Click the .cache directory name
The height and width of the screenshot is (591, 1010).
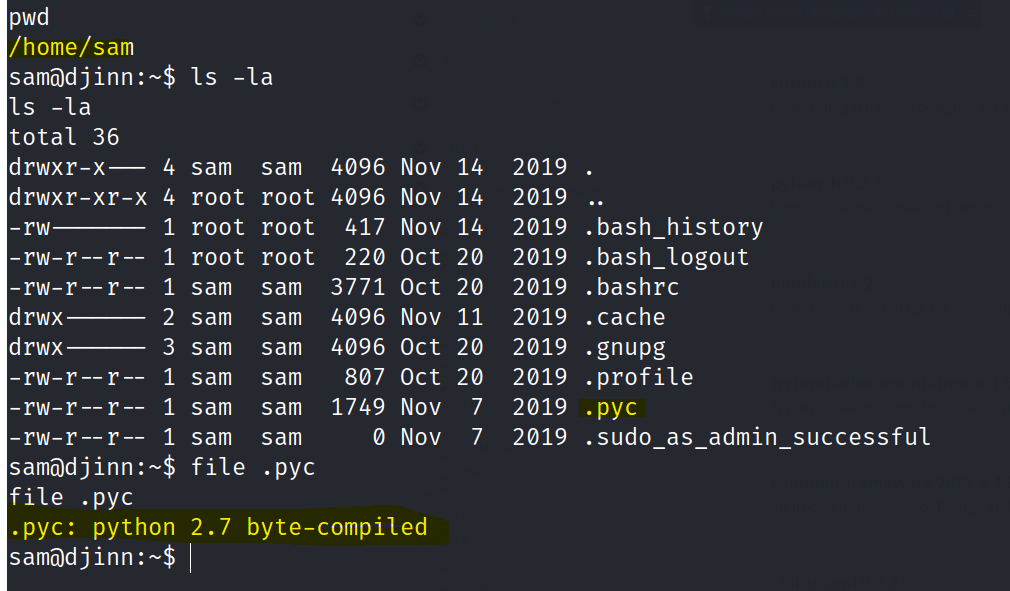click(625, 317)
